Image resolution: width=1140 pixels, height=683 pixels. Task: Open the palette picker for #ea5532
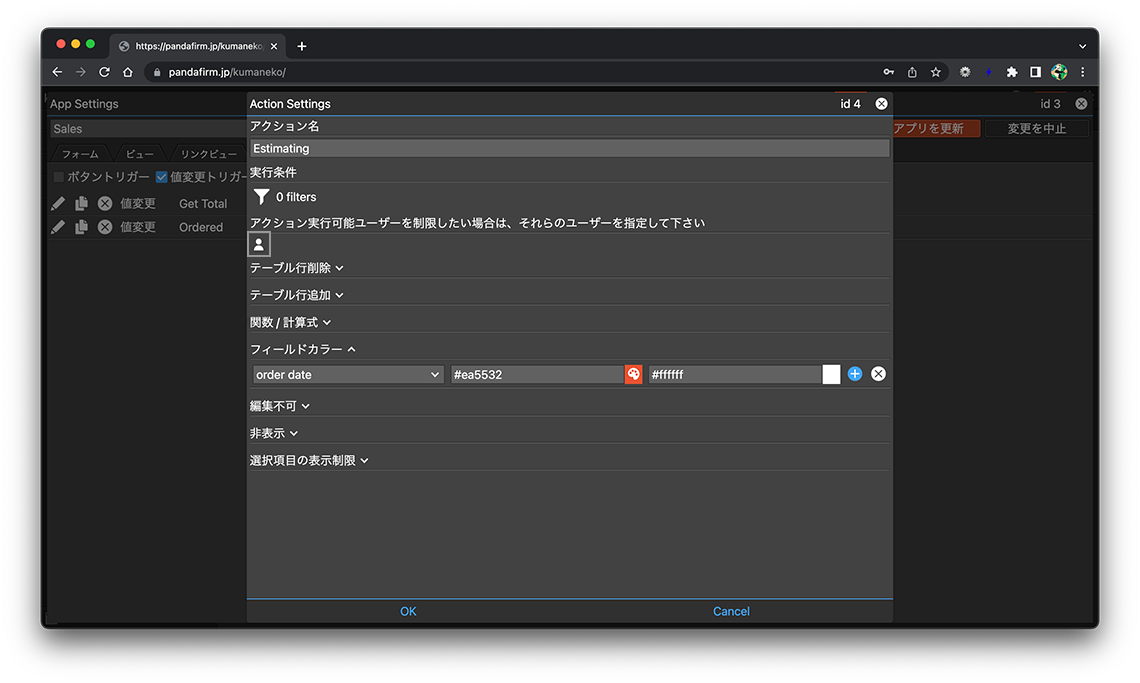[633, 374]
